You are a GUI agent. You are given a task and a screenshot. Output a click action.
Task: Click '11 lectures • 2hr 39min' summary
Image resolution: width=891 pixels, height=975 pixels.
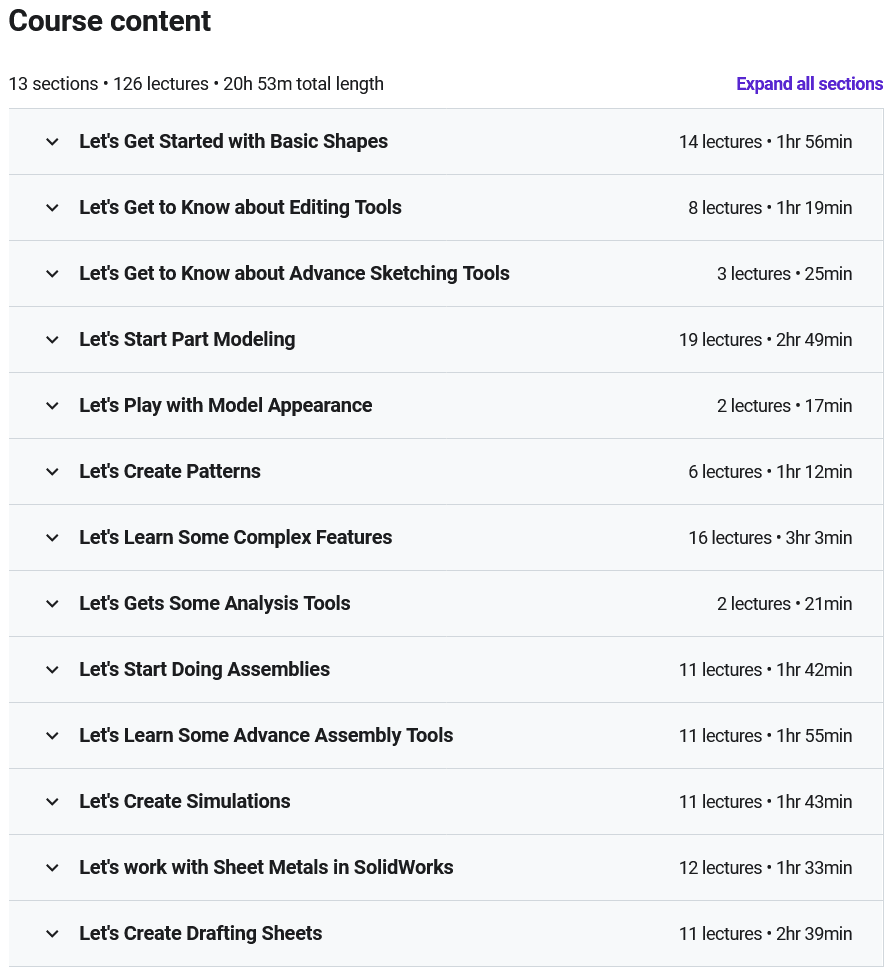point(765,934)
